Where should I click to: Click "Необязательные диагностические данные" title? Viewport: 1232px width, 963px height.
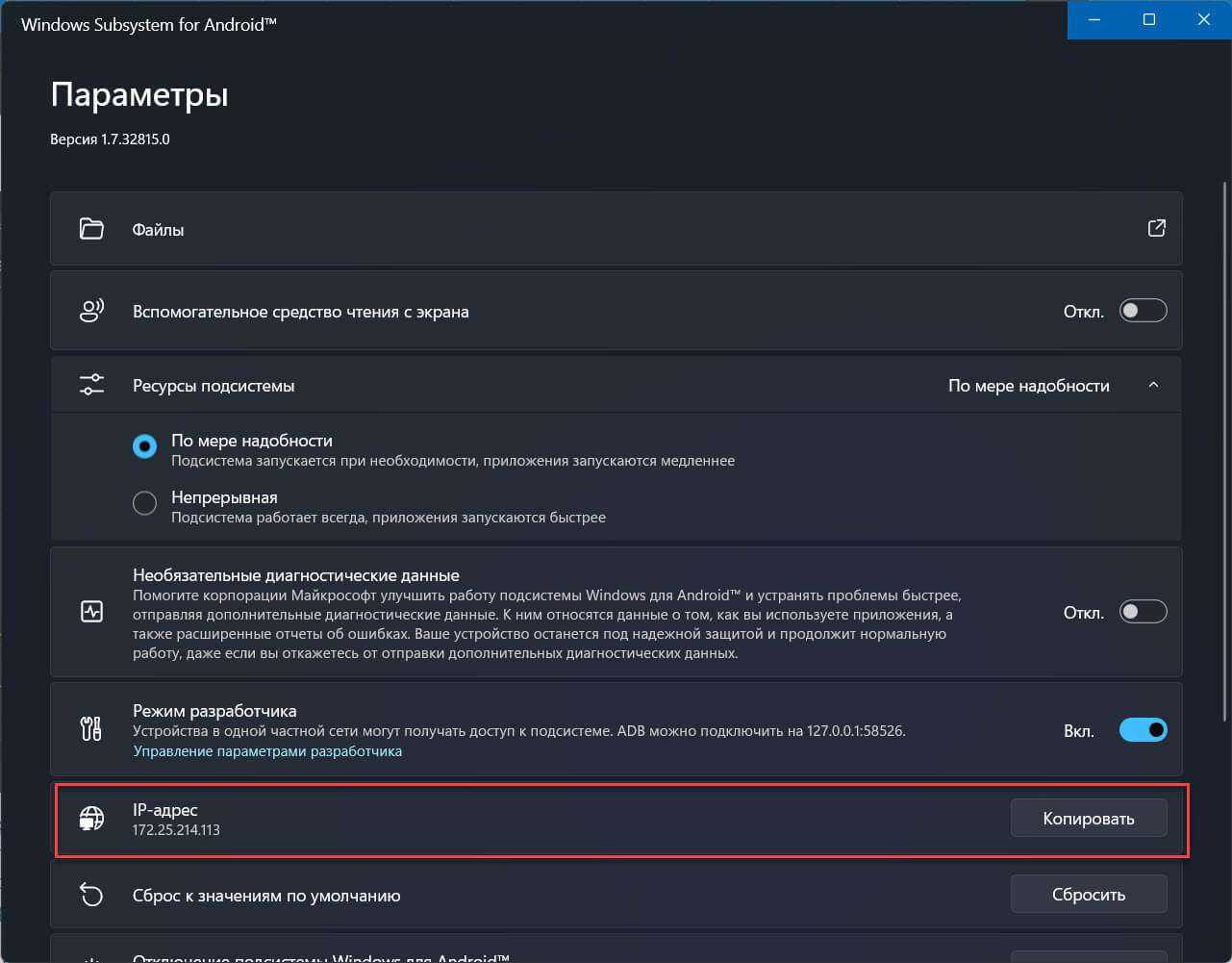tap(296, 575)
